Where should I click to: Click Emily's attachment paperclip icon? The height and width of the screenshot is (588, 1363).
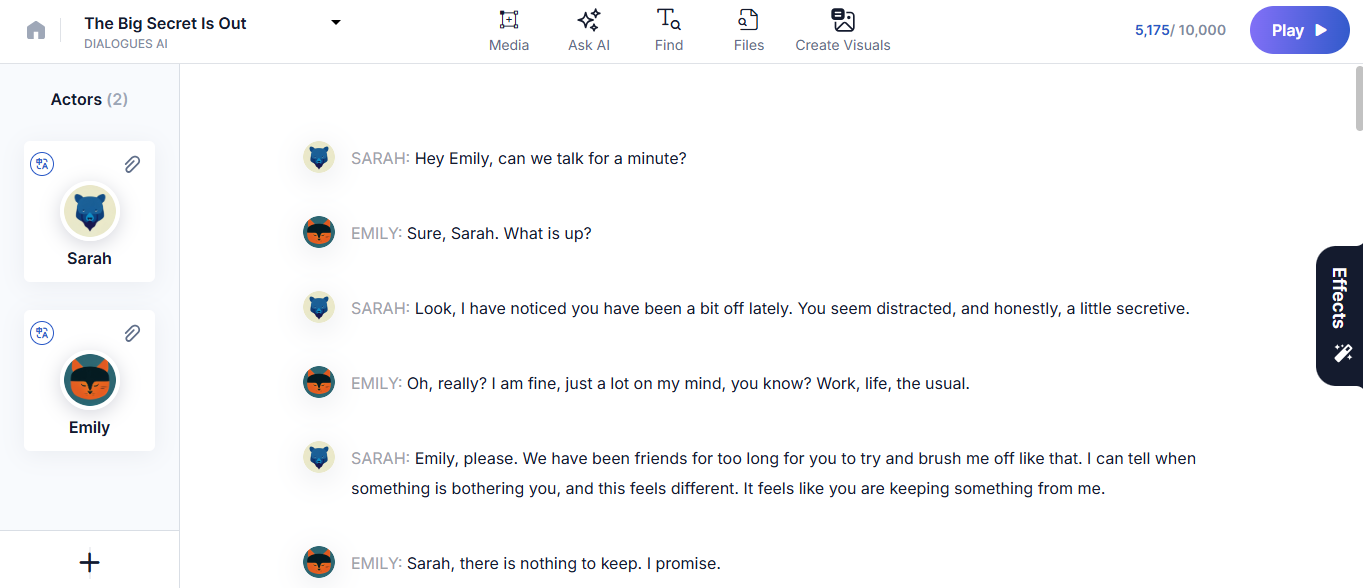(132, 333)
